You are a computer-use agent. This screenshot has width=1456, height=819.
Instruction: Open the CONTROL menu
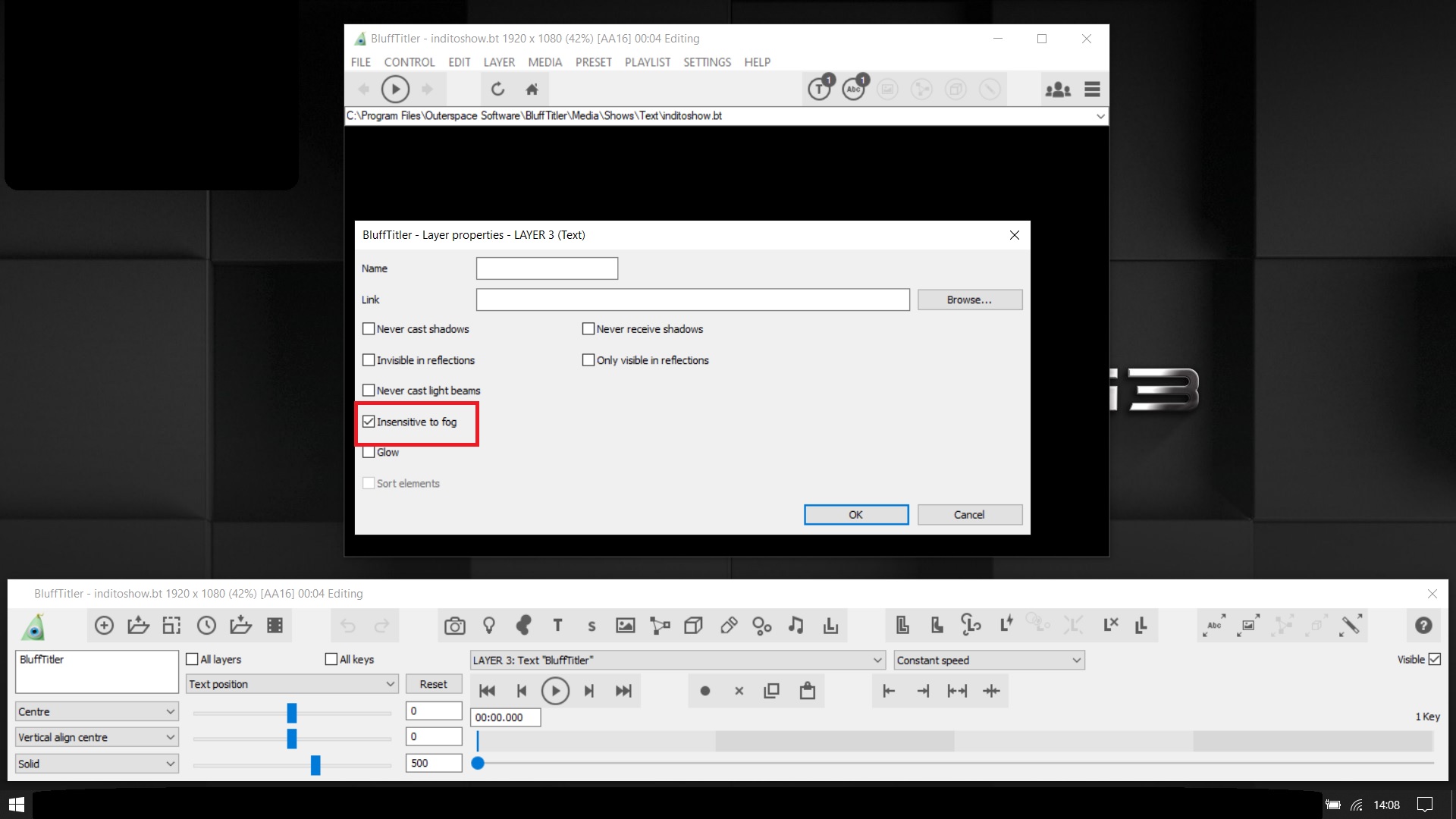click(409, 62)
